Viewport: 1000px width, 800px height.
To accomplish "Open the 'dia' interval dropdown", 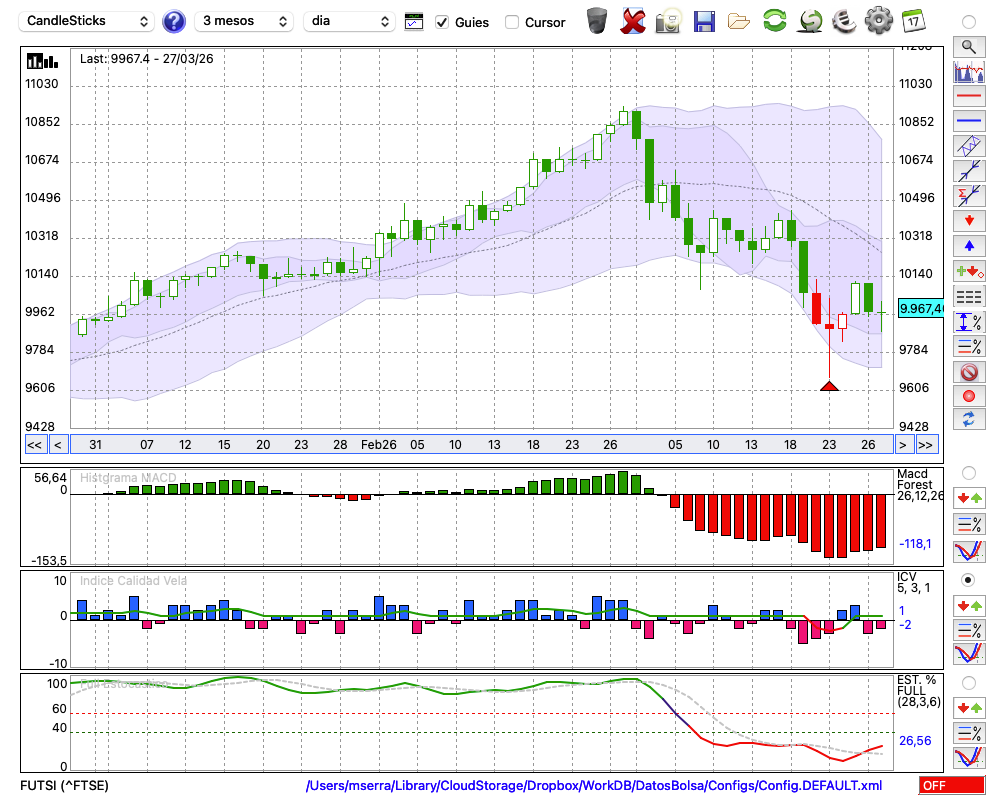I will coord(349,21).
